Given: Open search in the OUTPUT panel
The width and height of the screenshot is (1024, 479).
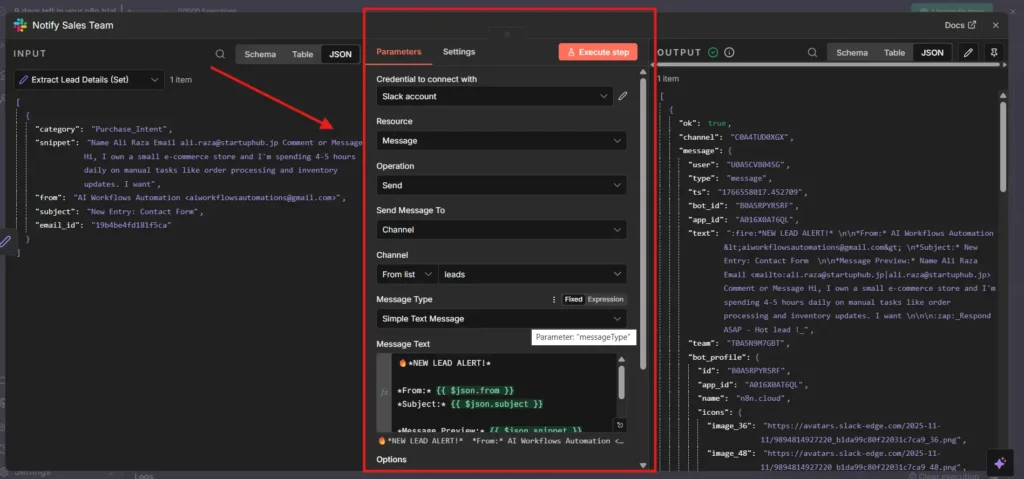Looking at the screenshot, I should pos(812,53).
